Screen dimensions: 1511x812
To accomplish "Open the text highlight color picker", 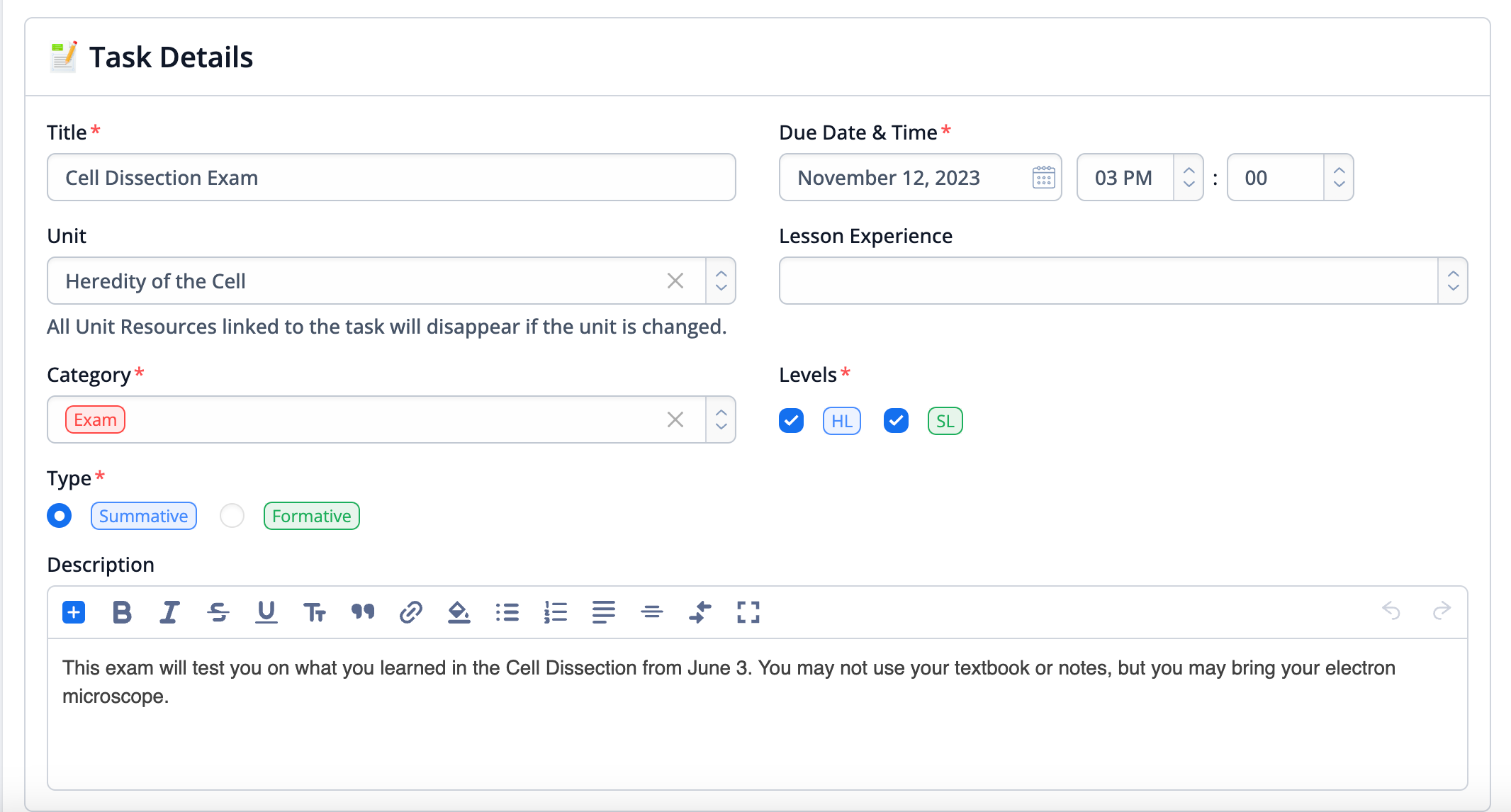I will coord(459,611).
